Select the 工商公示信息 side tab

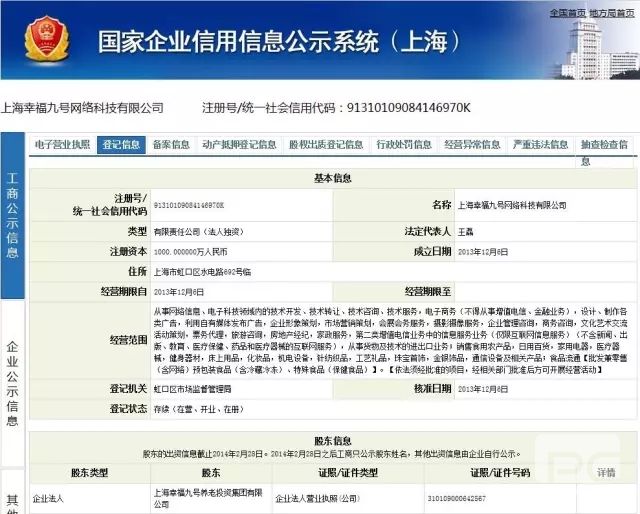(12, 215)
